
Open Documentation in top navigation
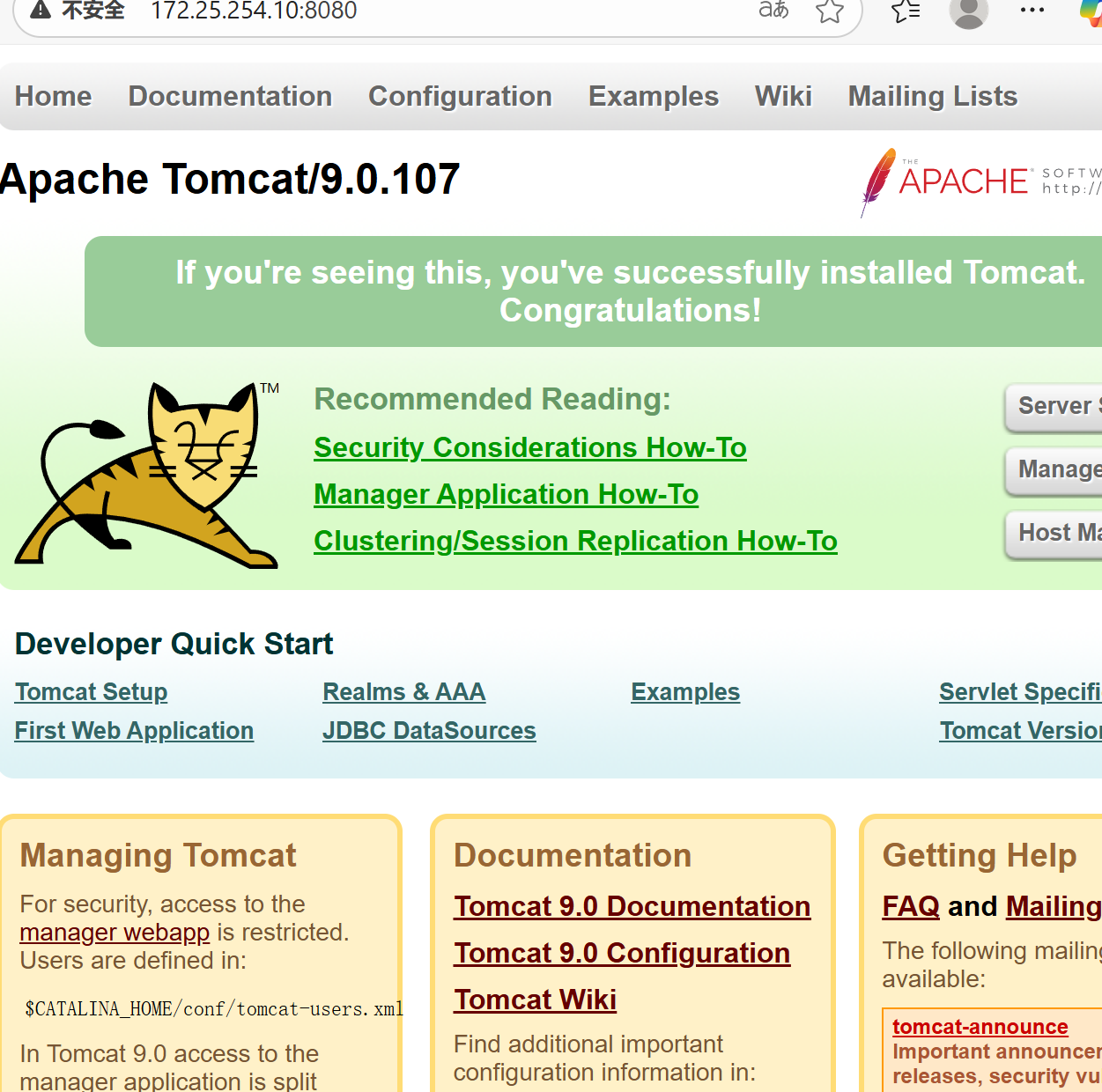click(230, 96)
